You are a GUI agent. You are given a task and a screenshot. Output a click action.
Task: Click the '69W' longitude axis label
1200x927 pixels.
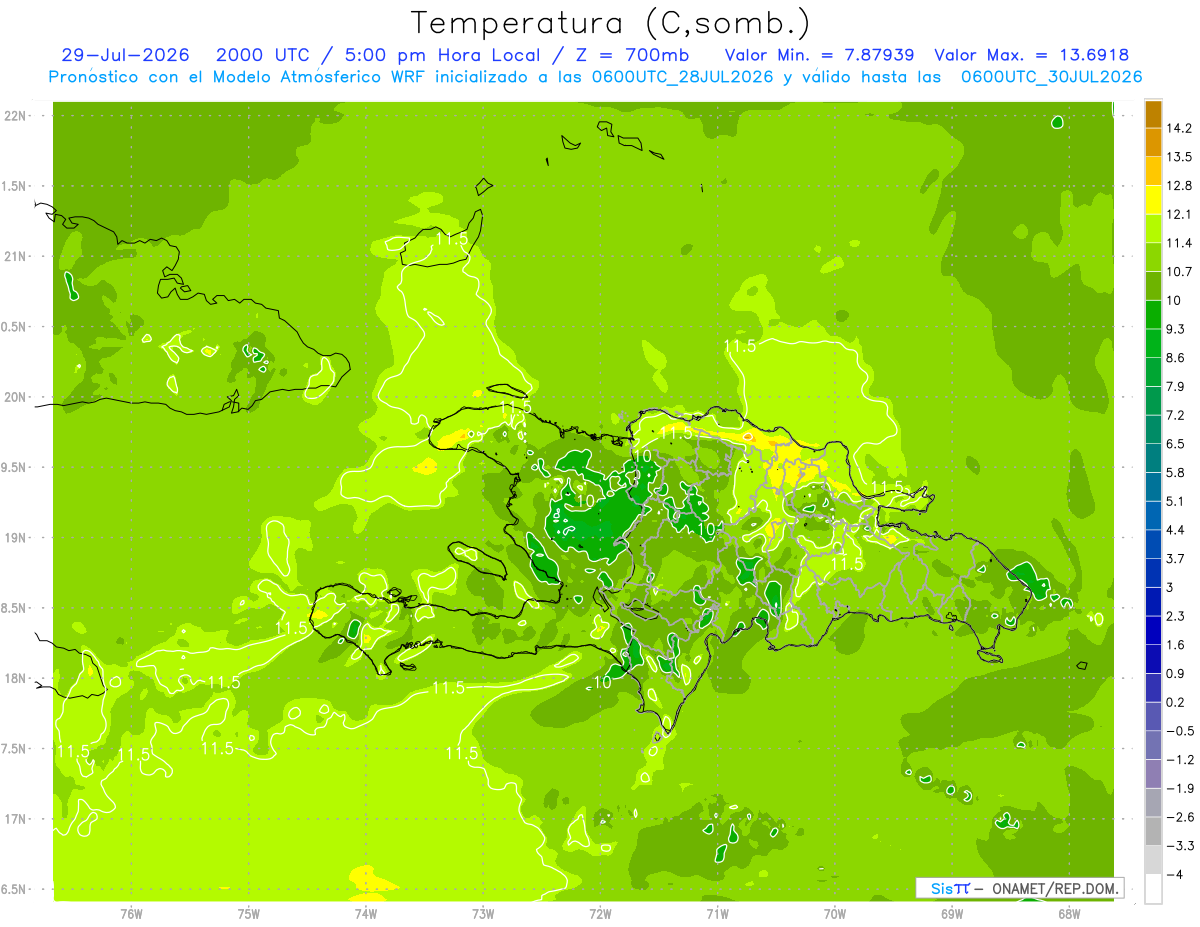952,913
